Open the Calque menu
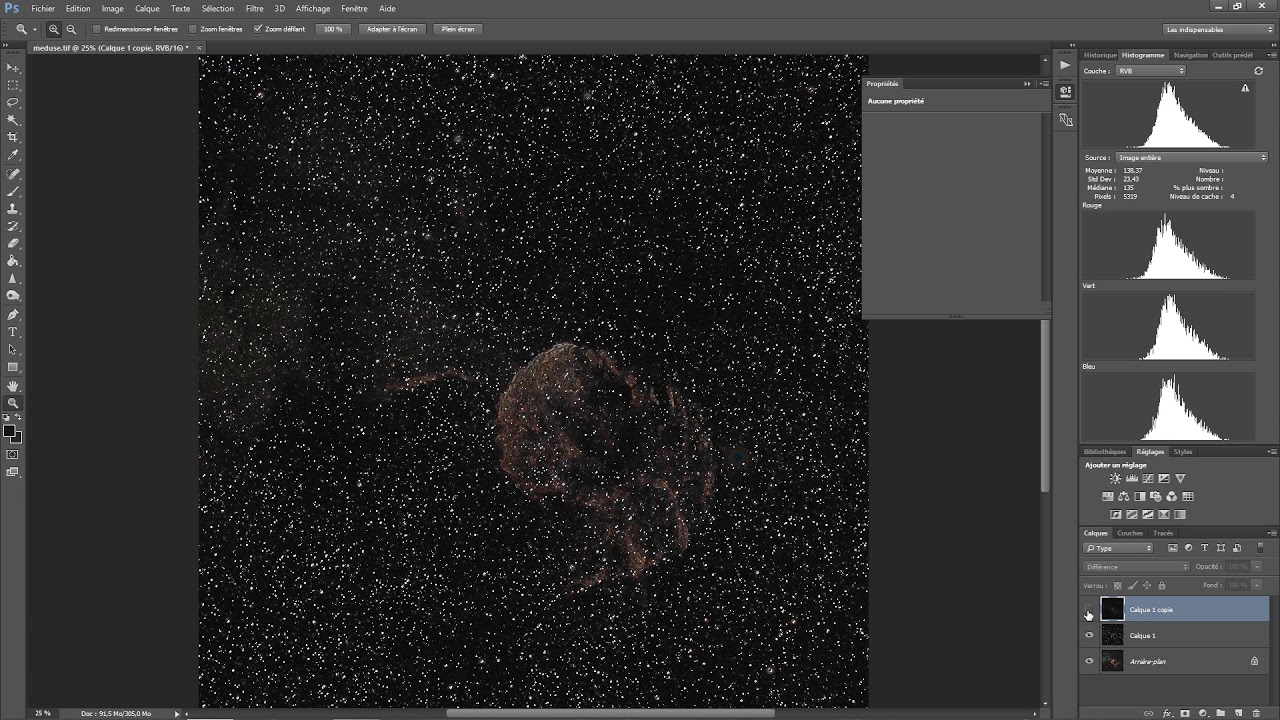The image size is (1280, 720). tap(147, 8)
